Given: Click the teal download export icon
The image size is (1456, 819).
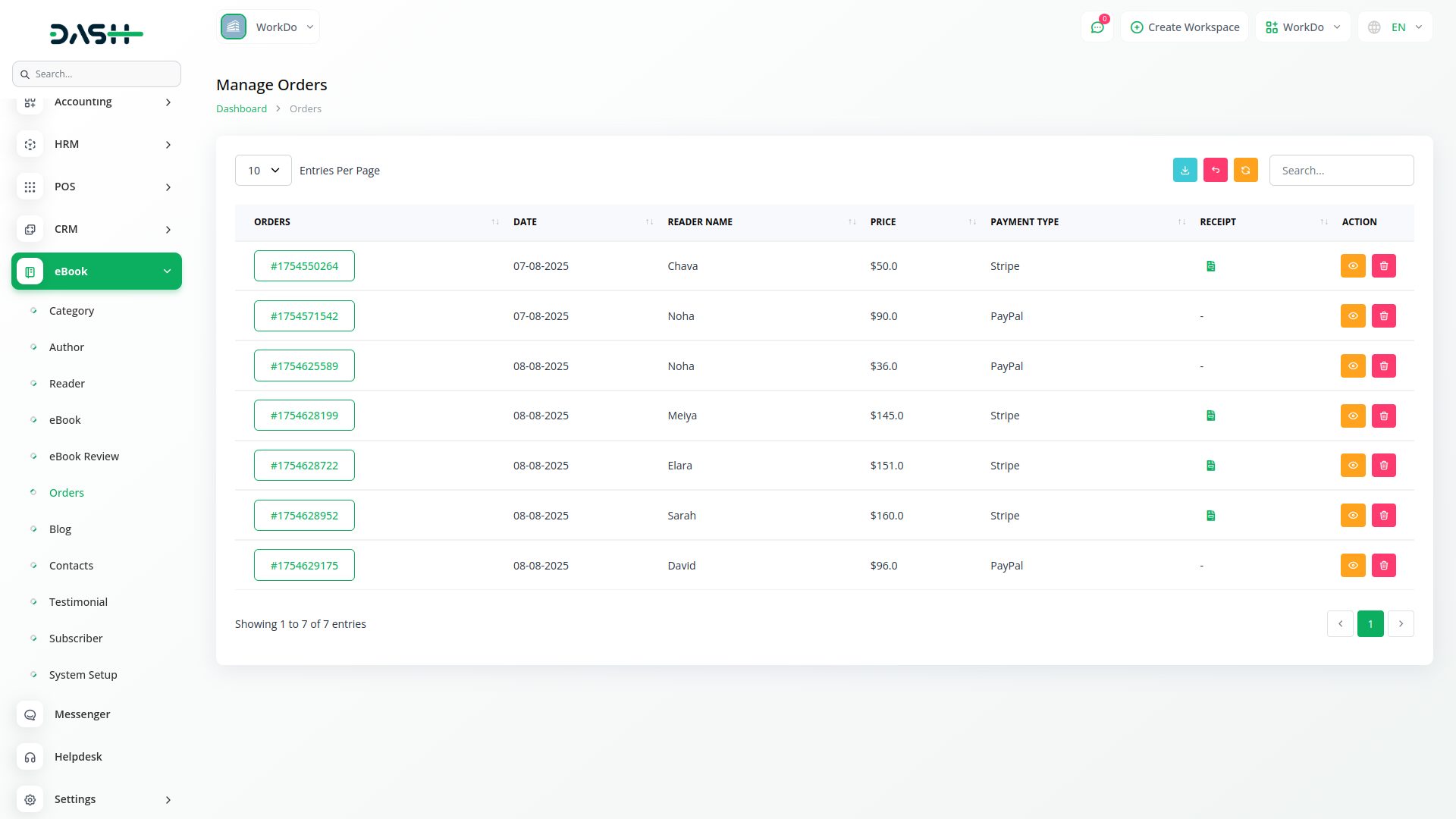Looking at the screenshot, I should pyautogui.click(x=1185, y=171).
